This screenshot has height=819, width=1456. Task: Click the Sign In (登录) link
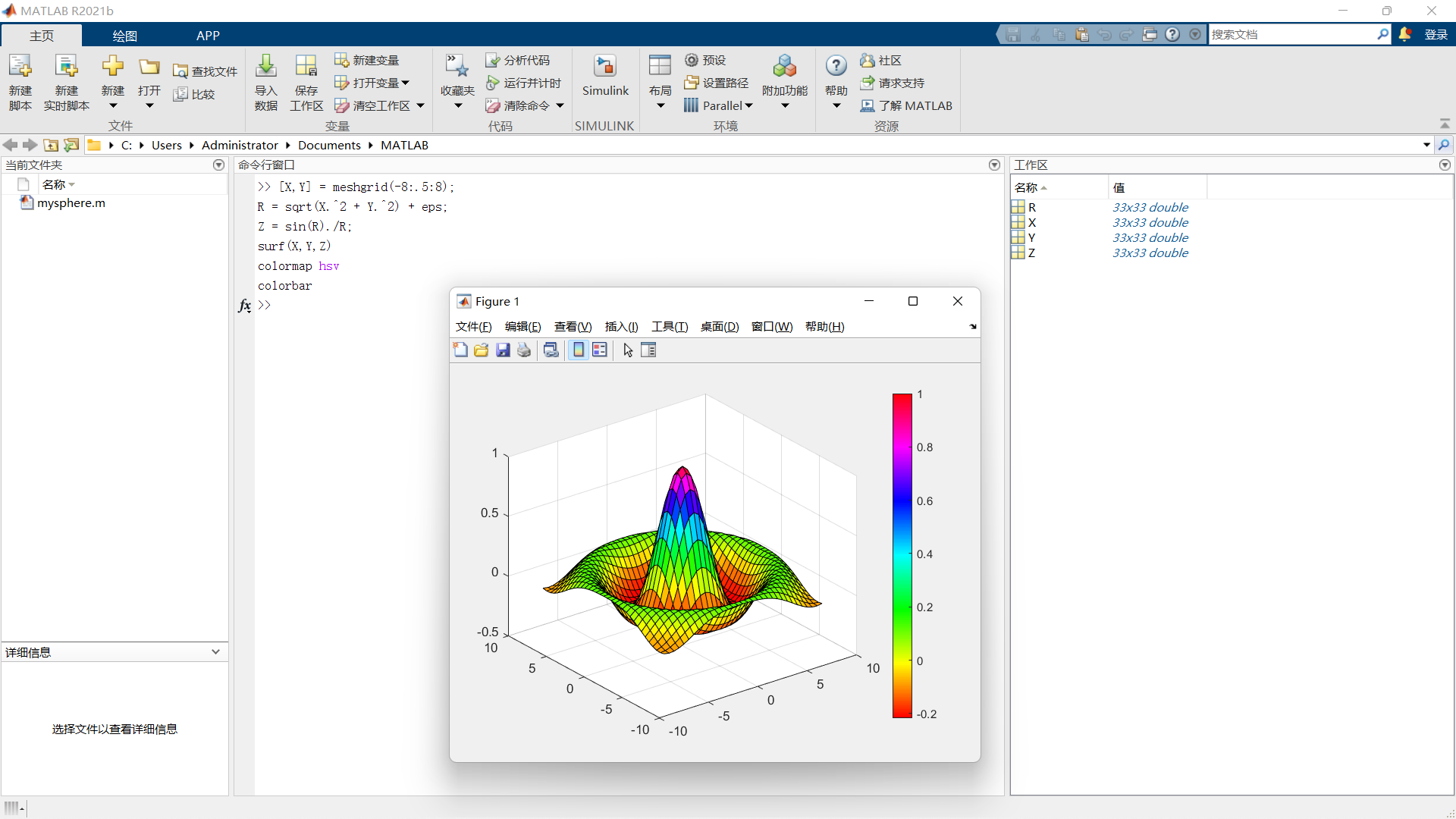coord(1436,34)
